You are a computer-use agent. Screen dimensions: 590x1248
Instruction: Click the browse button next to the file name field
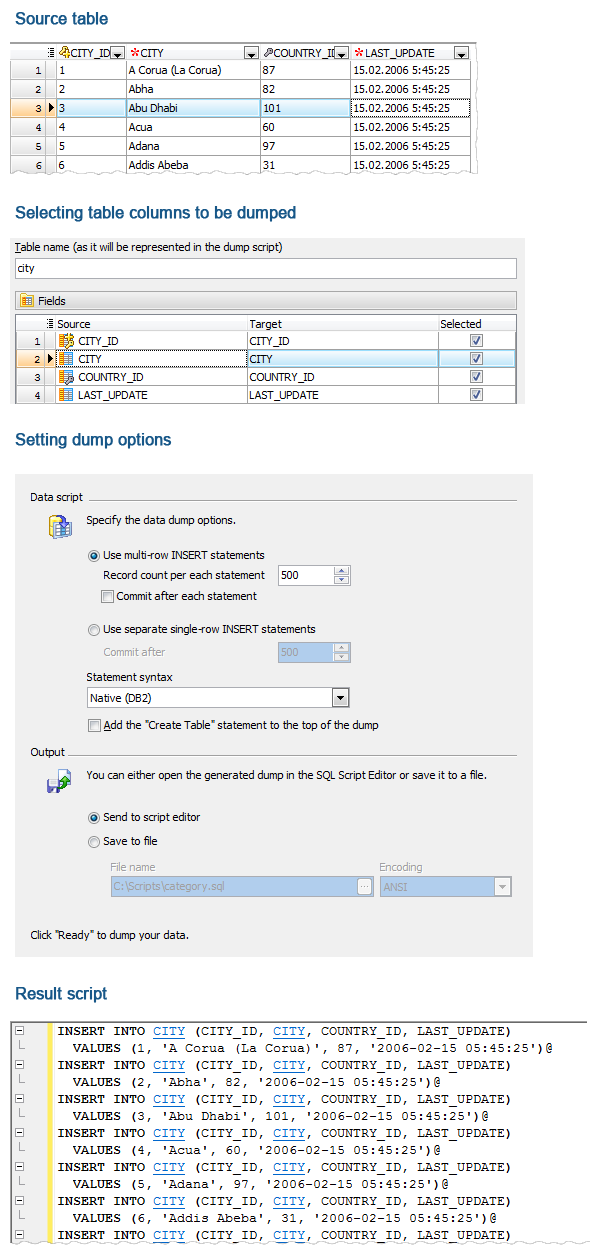[x=364, y=886]
